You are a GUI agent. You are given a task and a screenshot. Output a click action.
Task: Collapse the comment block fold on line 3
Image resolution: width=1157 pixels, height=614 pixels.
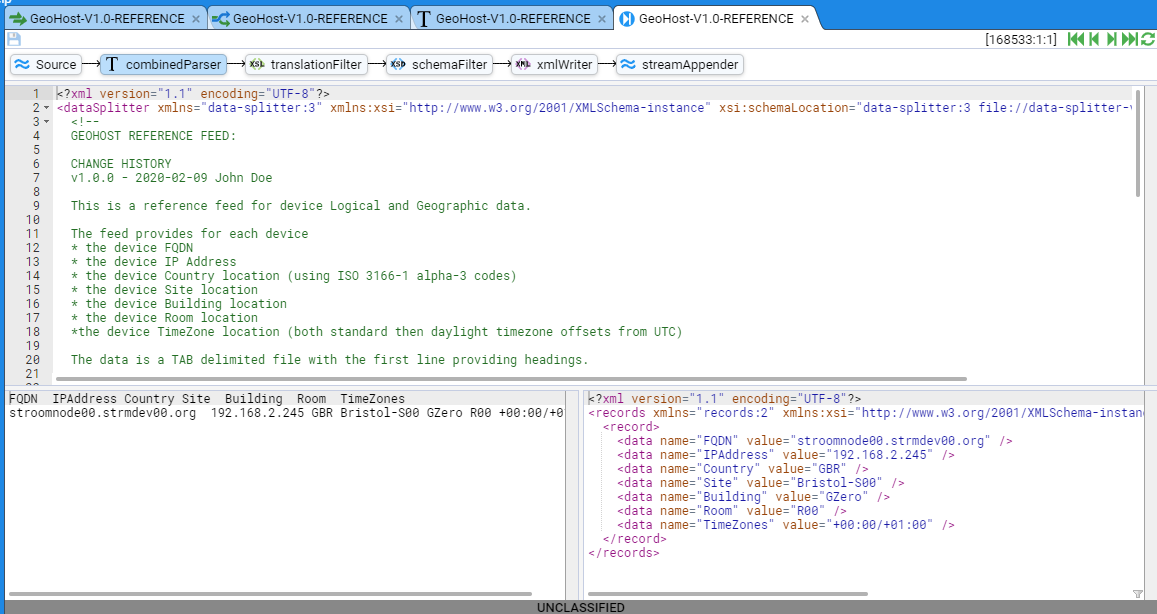click(47, 122)
